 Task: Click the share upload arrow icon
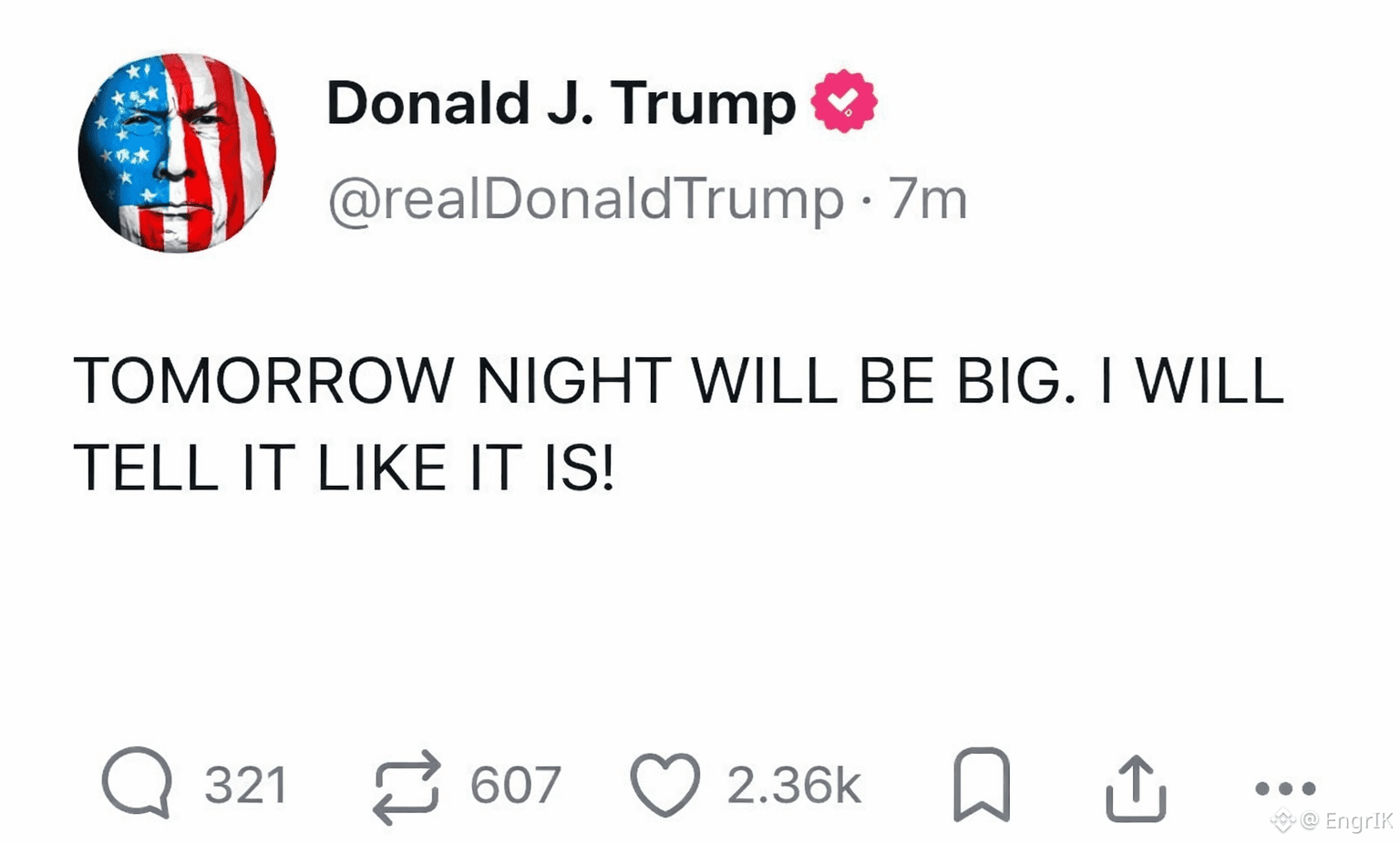(1136, 787)
